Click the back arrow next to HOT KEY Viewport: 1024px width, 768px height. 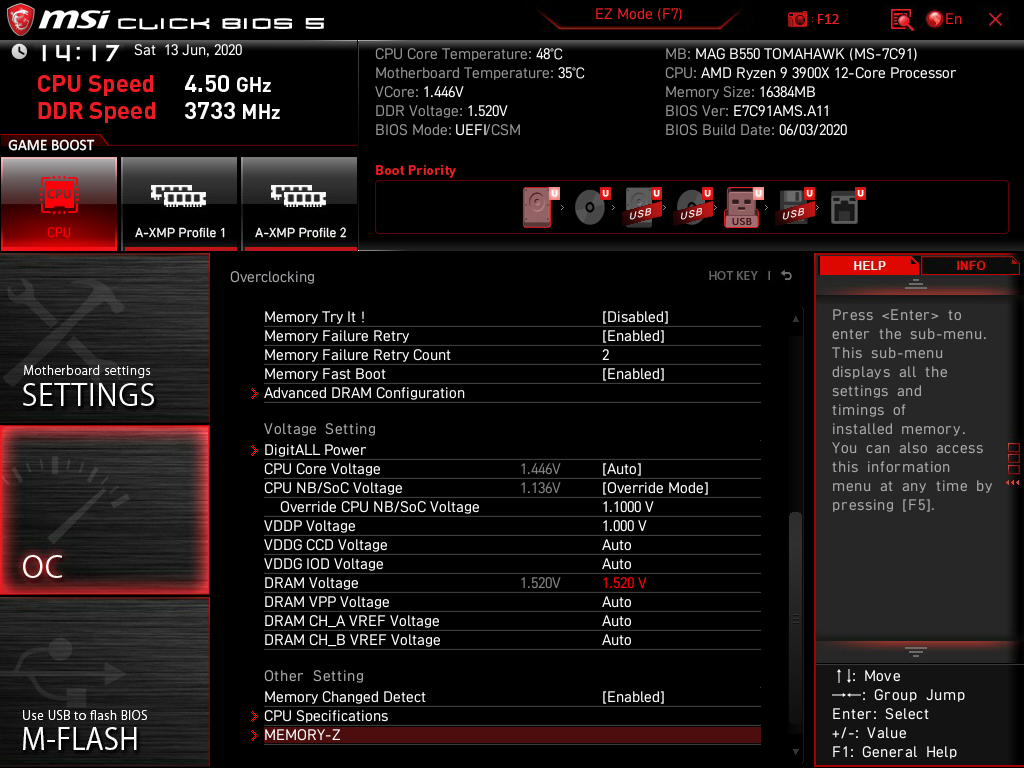(x=787, y=276)
